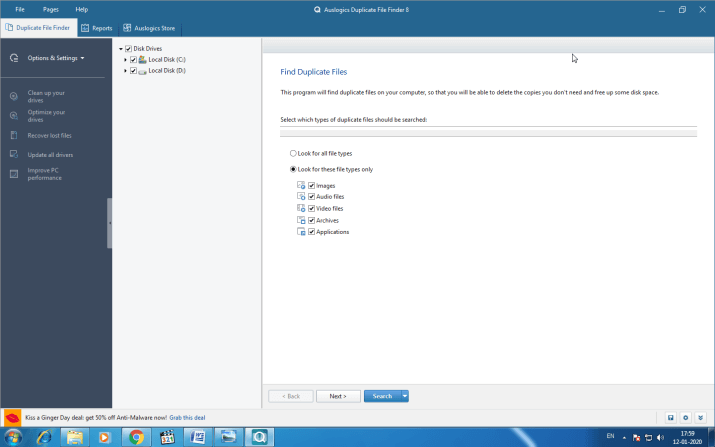Click the Images file type icon
The height and width of the screenshot is (447, 715).
(301, 185)
